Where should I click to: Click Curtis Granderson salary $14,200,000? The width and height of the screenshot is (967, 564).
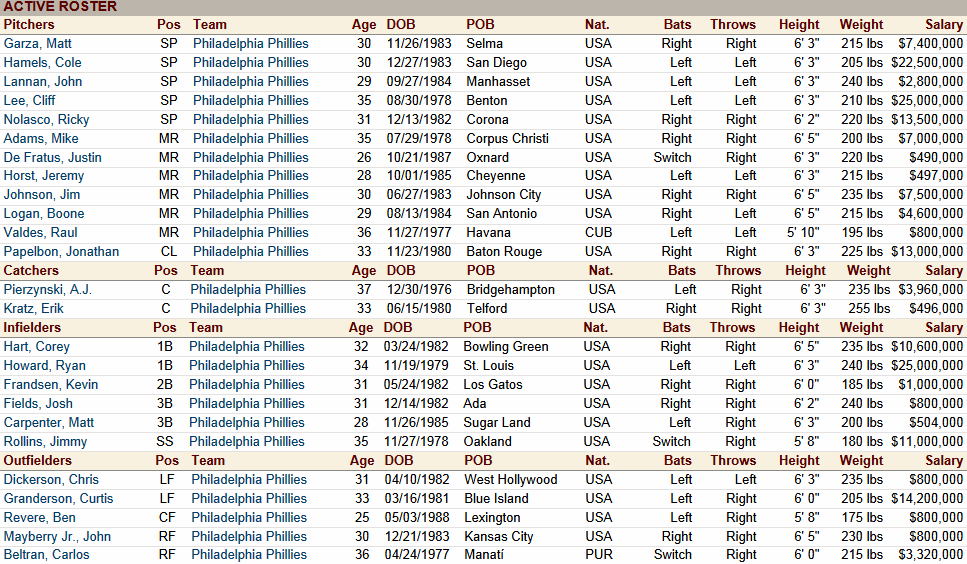click(x=927, y=499)
